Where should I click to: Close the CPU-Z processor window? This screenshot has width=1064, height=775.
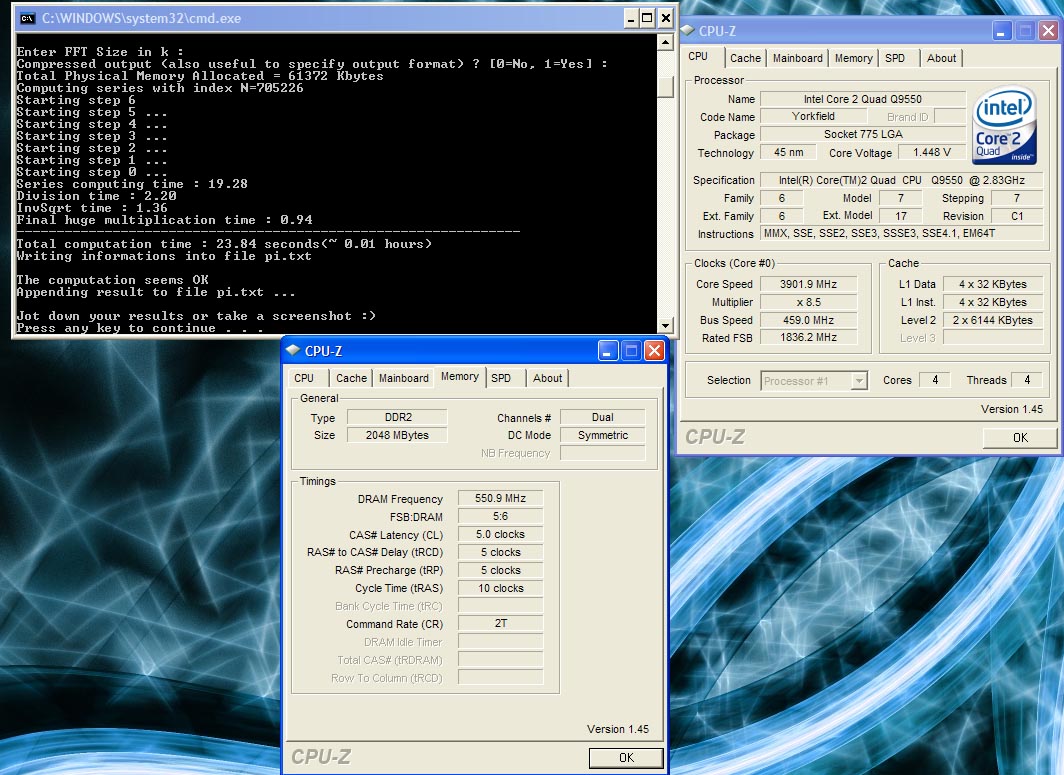click(1048, 31)
